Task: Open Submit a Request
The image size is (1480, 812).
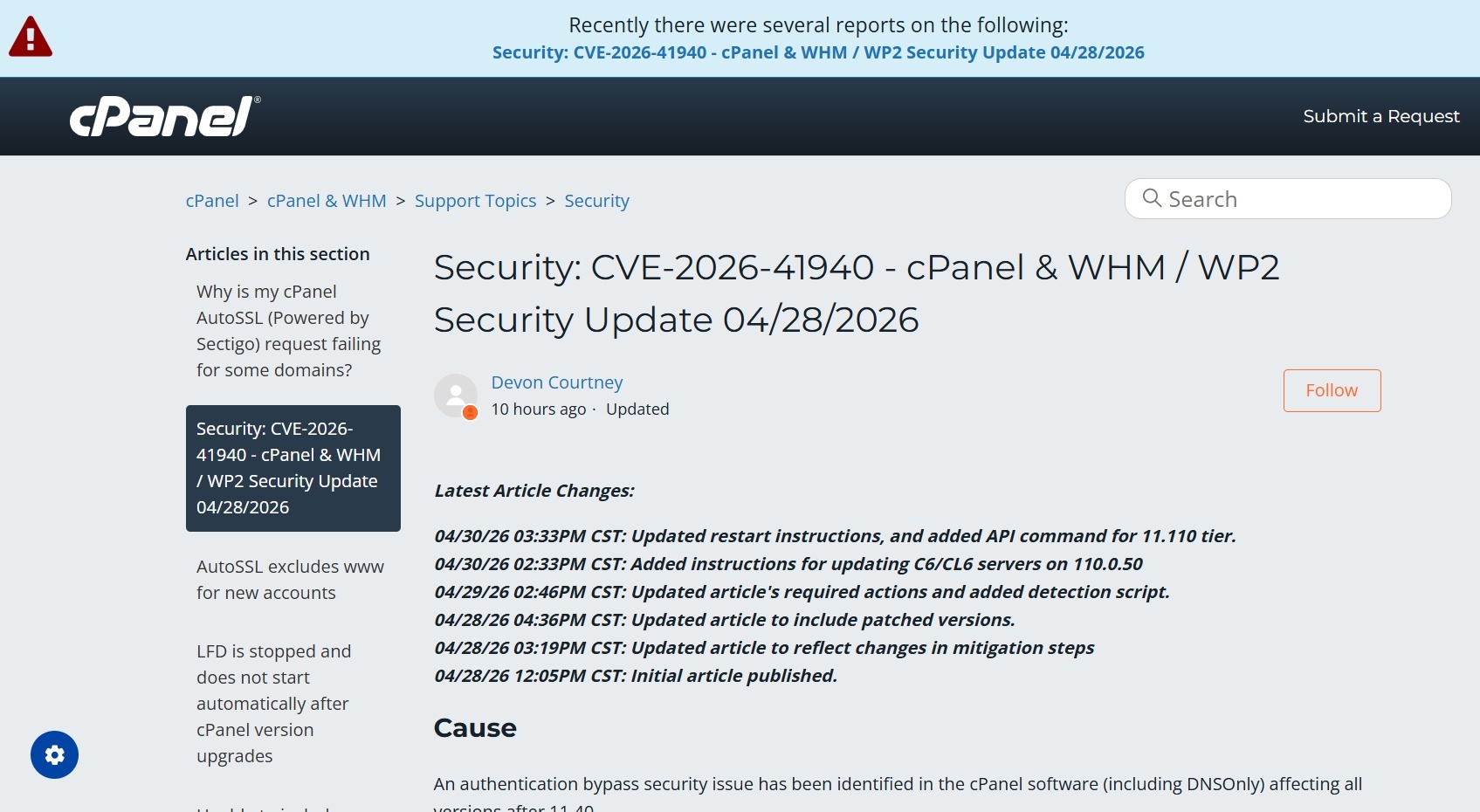Action: (1381, 116)
